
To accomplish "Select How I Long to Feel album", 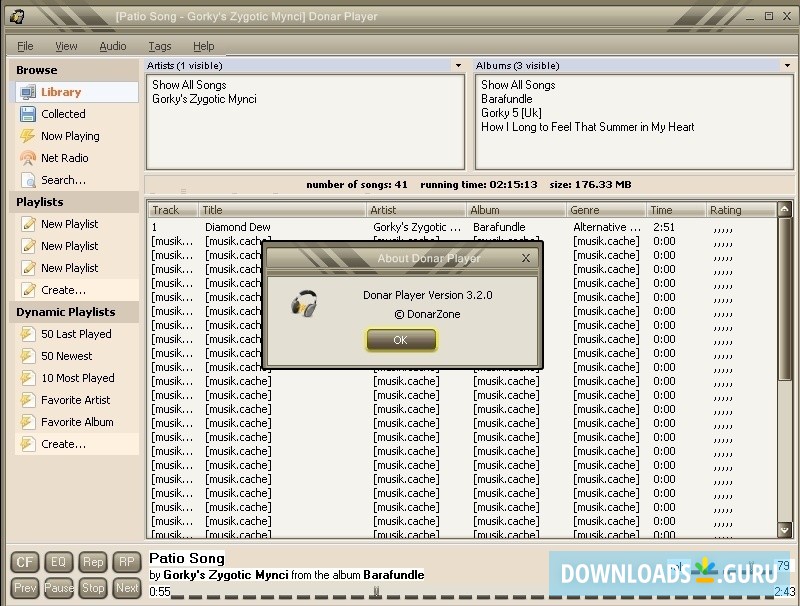I will [x=587, y=127].
